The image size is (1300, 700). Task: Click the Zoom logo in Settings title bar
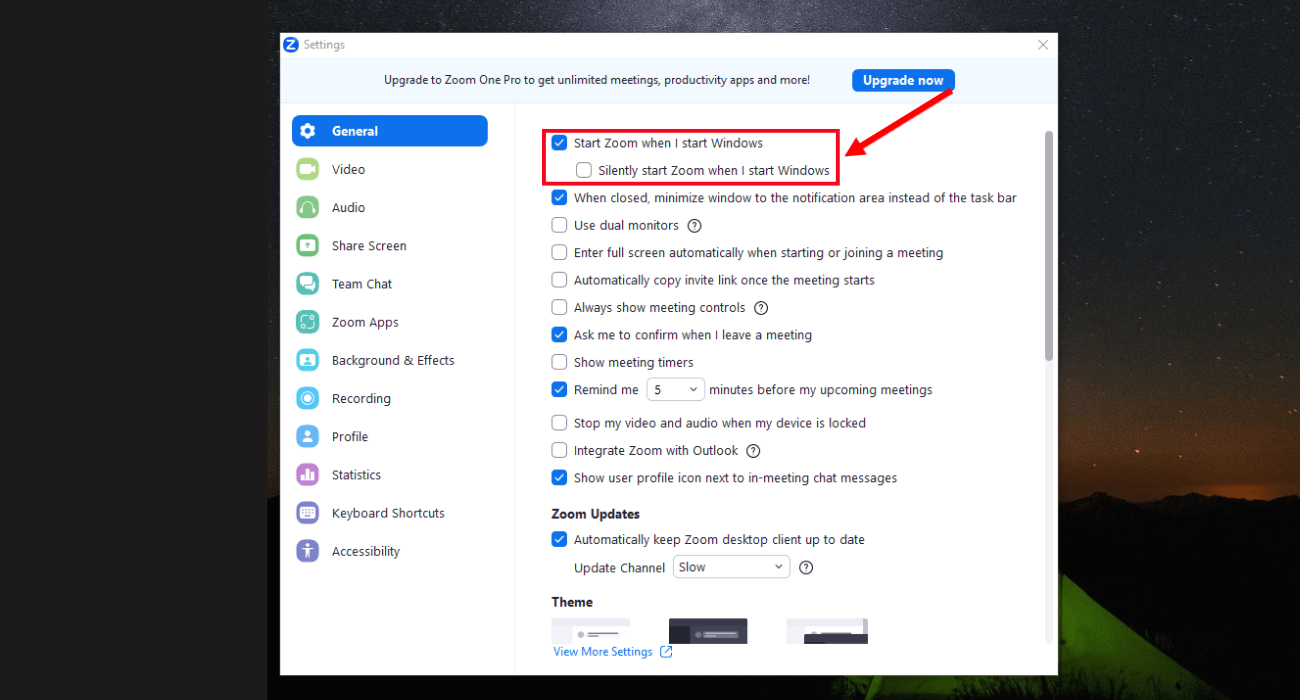[291, 45]
